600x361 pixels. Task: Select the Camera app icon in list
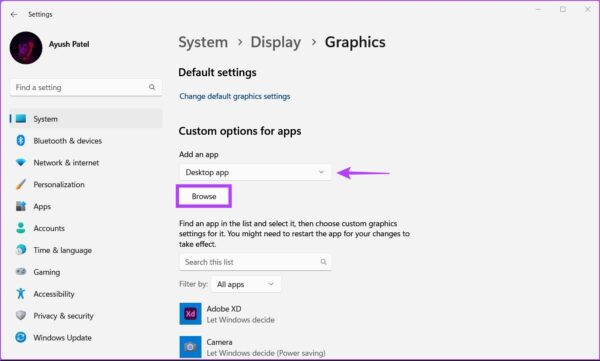(190, 347)
